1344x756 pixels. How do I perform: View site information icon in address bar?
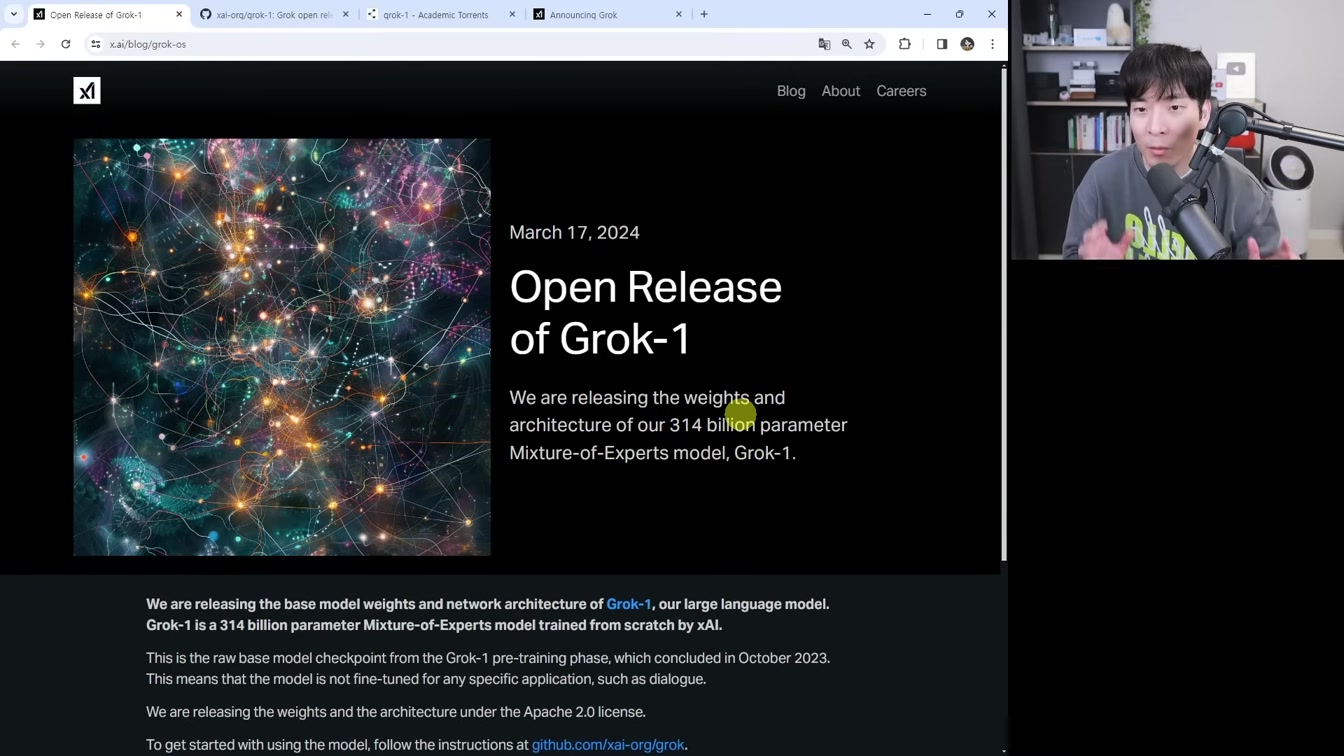96,44
